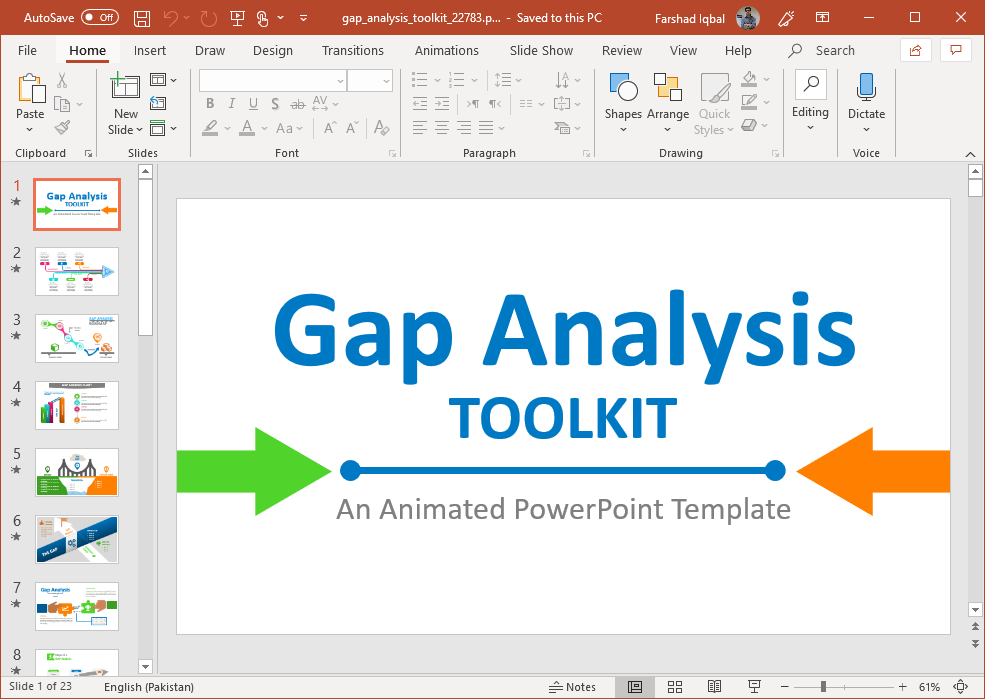
Task: Toggle Normal view button in status bar
Action: point(635,687)
